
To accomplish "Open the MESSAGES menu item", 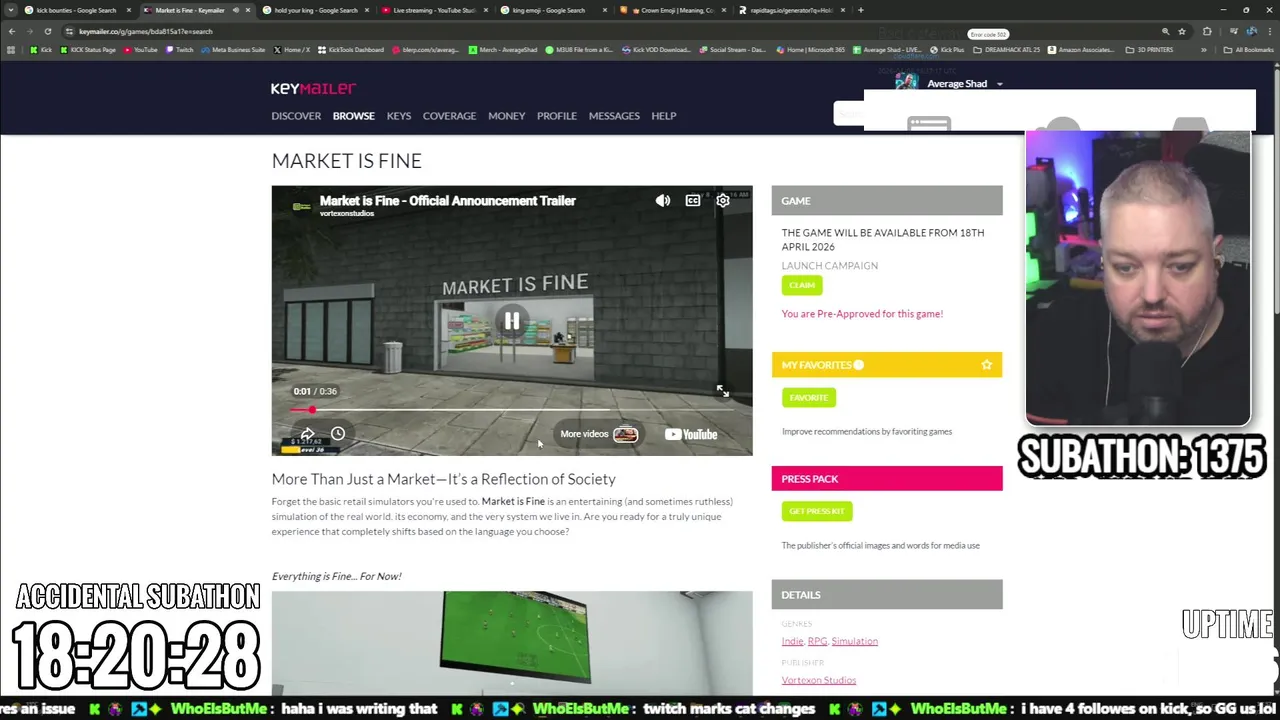I will coord(614,116).
